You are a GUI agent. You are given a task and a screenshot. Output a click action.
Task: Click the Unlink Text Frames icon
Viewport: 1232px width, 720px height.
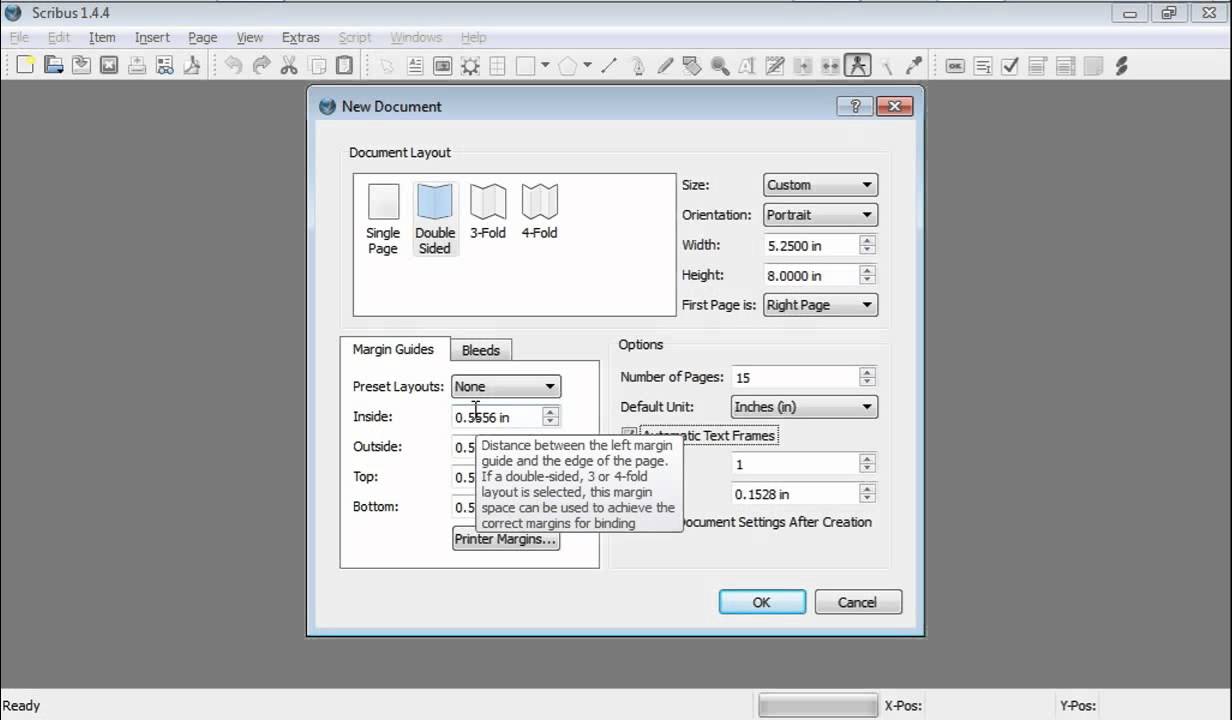(830, 65)
